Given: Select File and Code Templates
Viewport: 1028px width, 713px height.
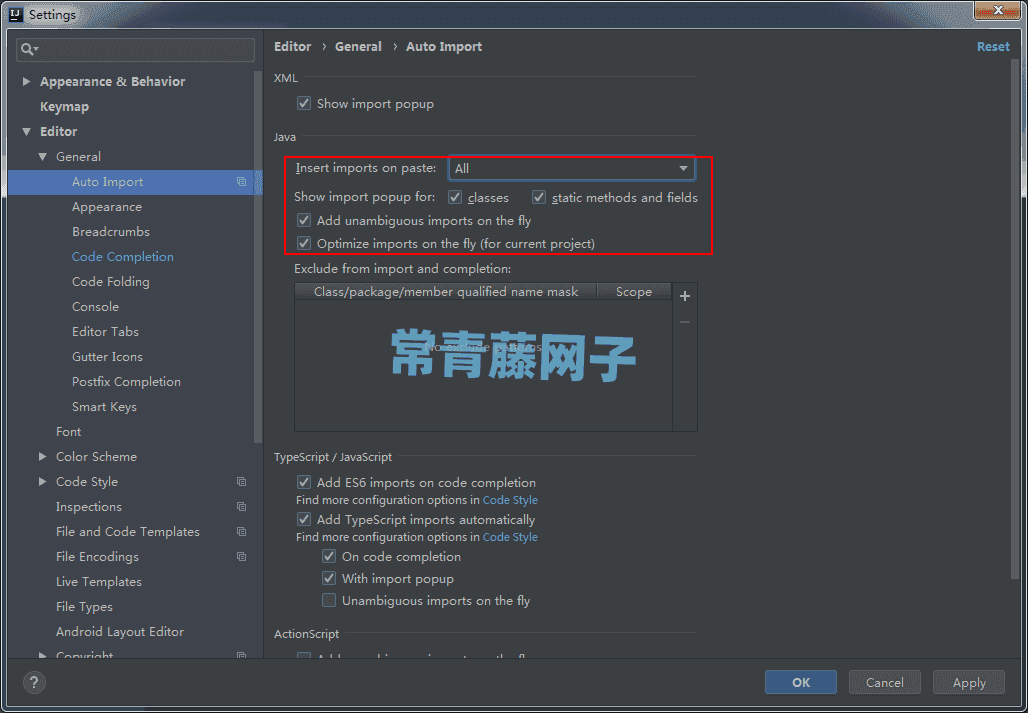Looking at the screenshot, I should click(x=128, y=531).
